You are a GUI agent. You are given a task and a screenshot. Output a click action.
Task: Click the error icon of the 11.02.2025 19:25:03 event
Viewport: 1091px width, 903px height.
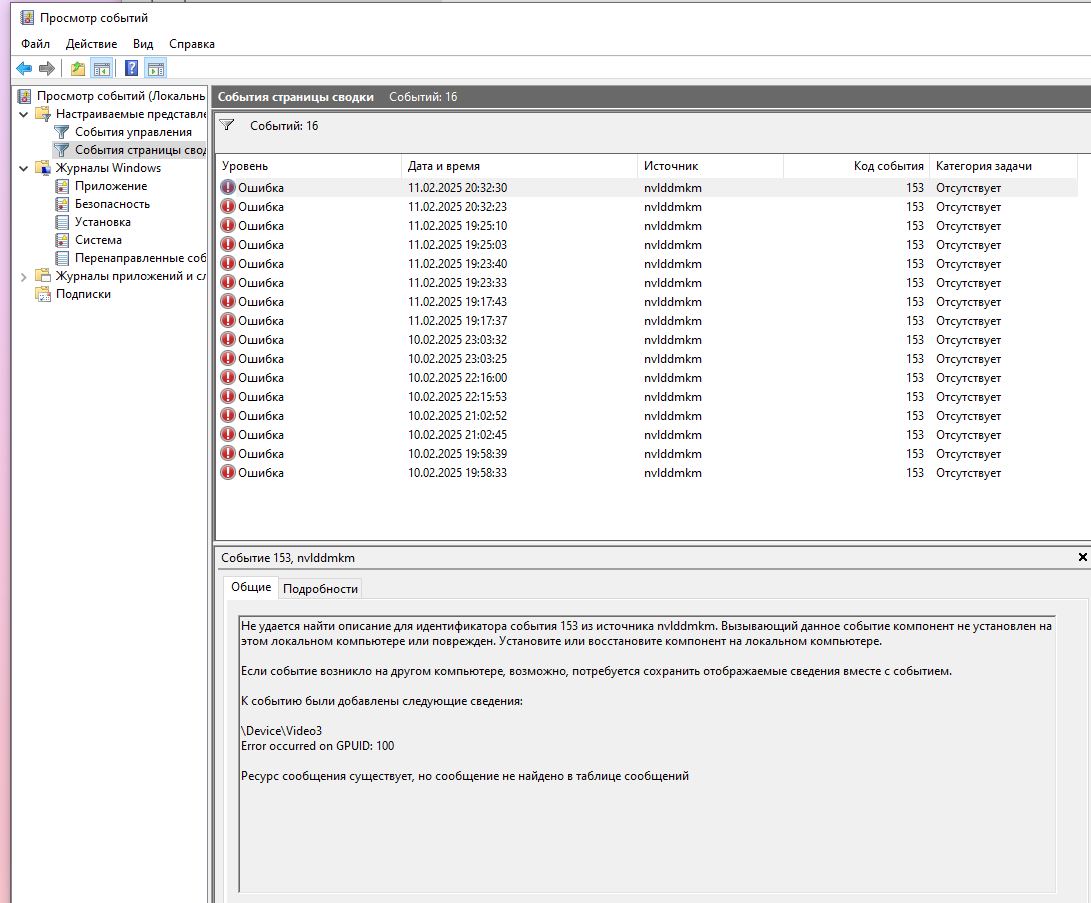pos(228,245)
